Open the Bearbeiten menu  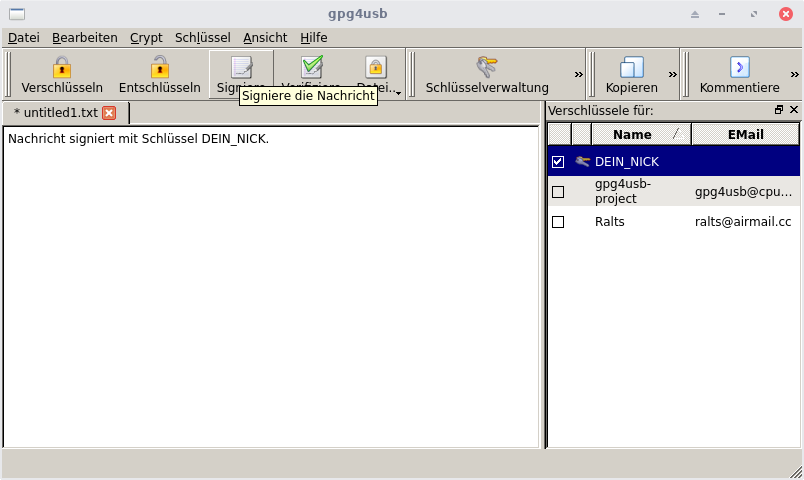[x=85, y=38]
